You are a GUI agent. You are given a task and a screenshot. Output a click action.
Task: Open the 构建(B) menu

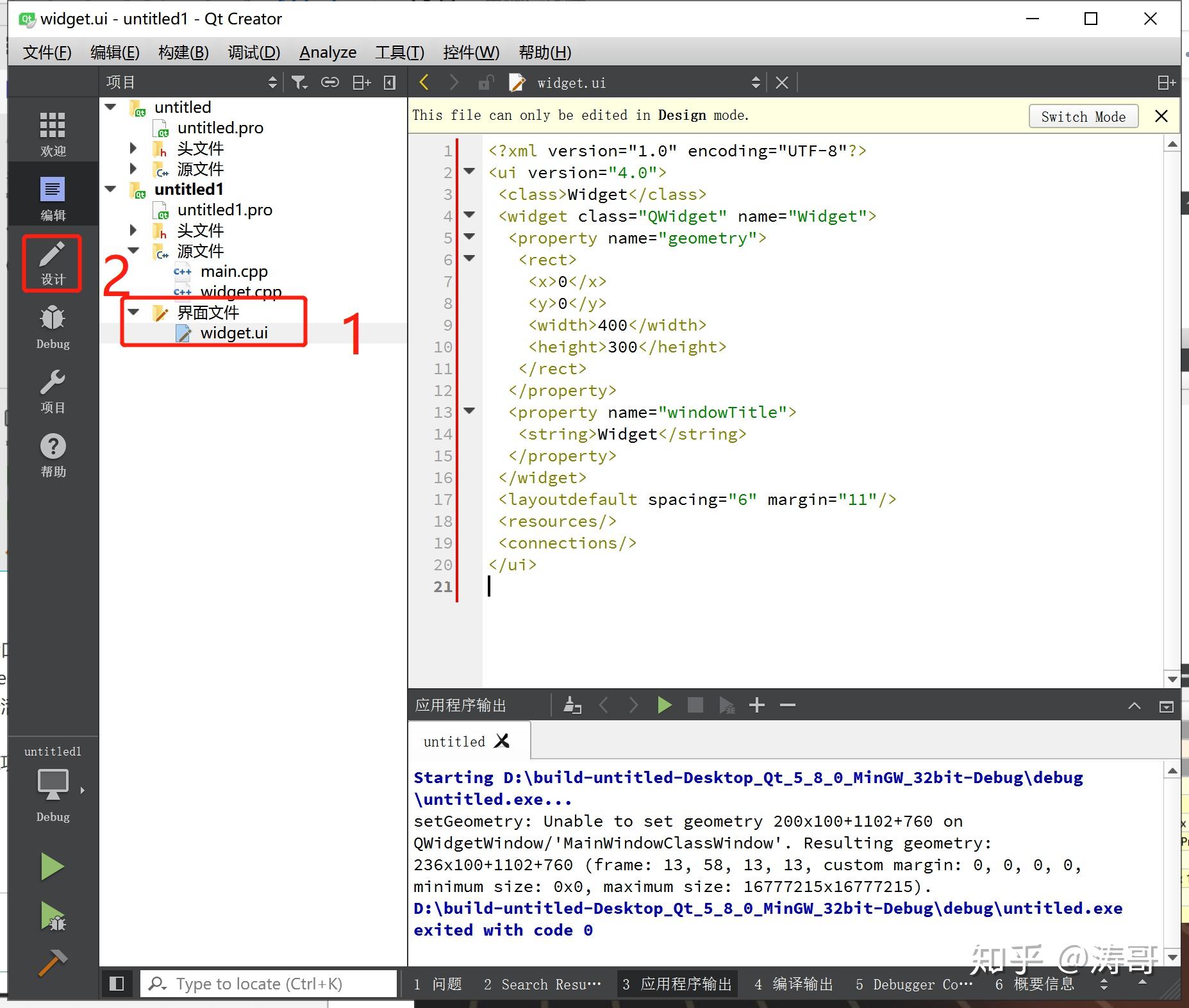pyautogui.click(x=183, y=53)
